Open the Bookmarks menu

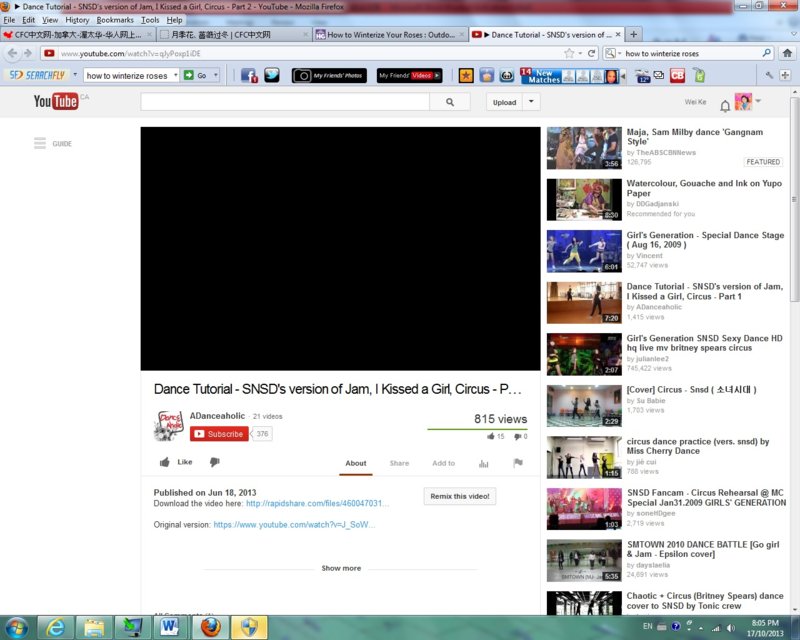click(114, 19)
